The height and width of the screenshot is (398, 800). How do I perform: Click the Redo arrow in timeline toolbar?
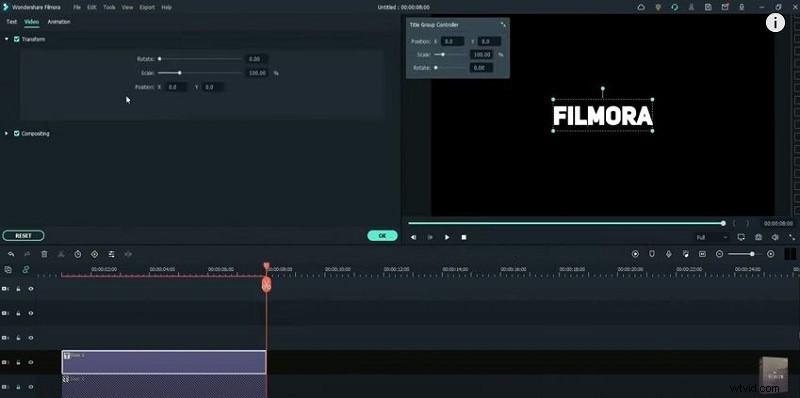27,254
